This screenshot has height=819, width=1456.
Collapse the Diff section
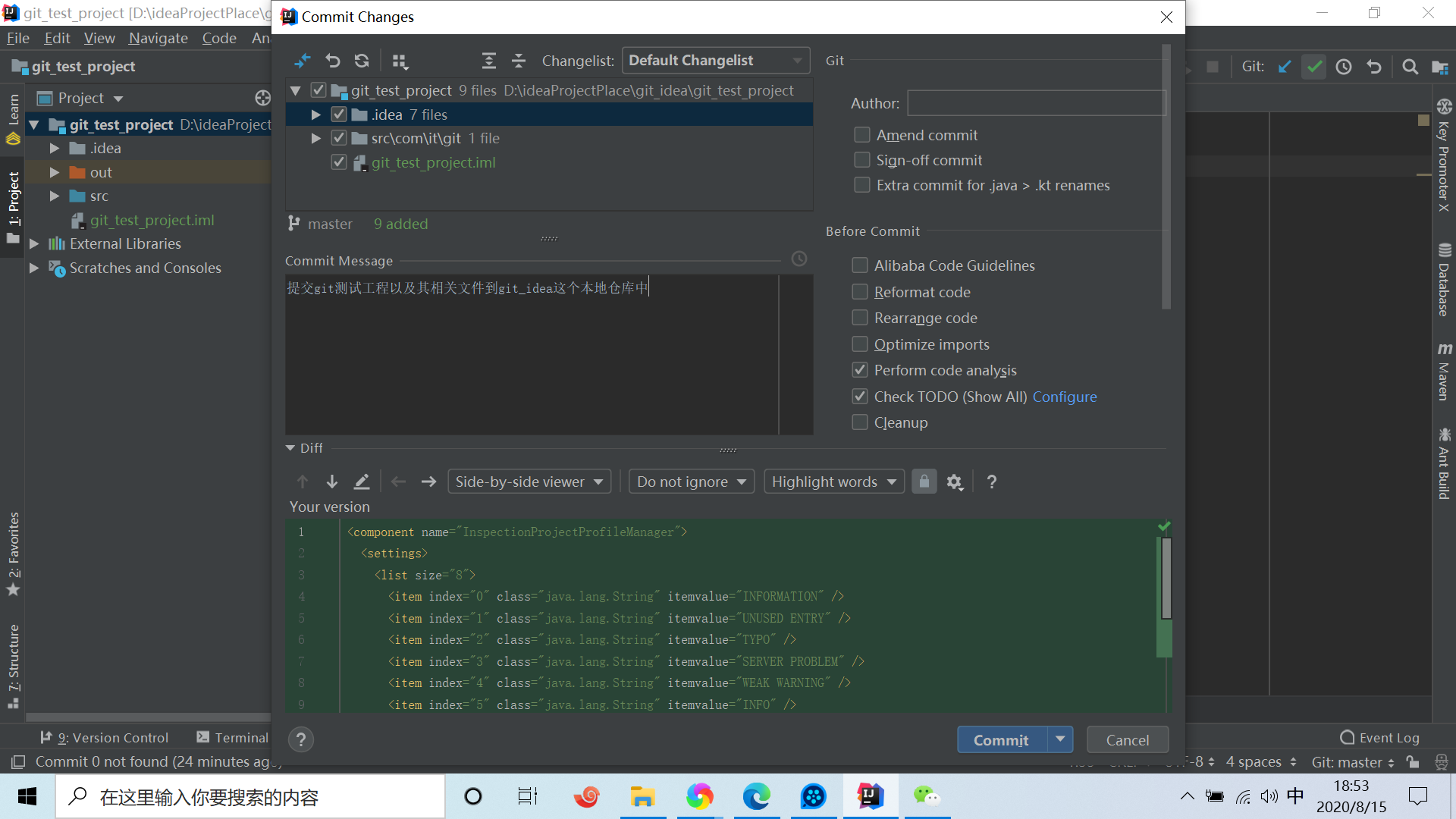pyautogui.click(x=290, y=448)
